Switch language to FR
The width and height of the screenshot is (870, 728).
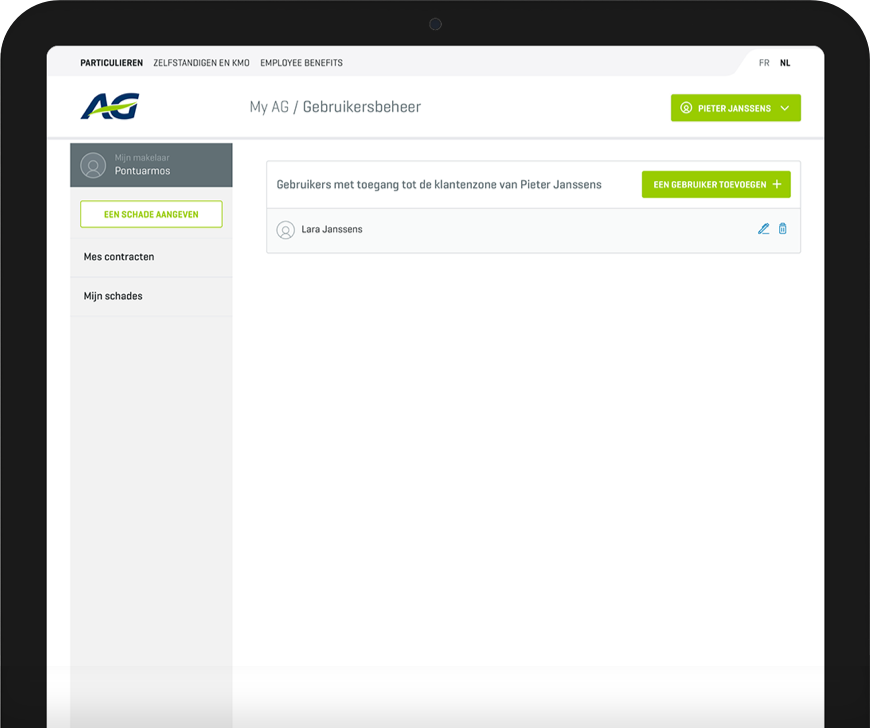tap(764, 63)
